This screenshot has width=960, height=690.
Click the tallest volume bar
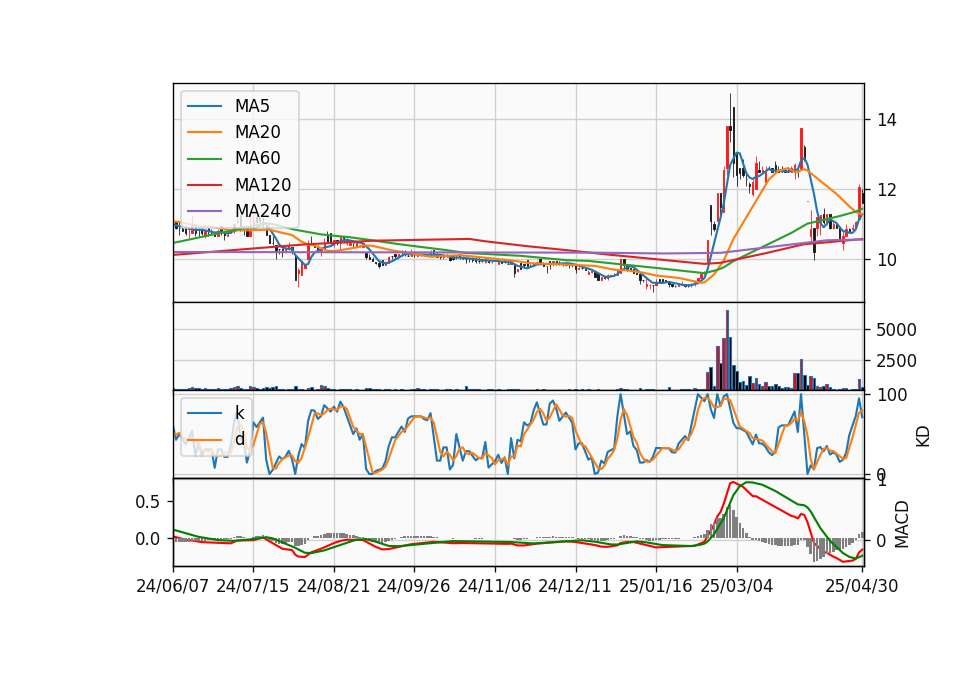727,350
